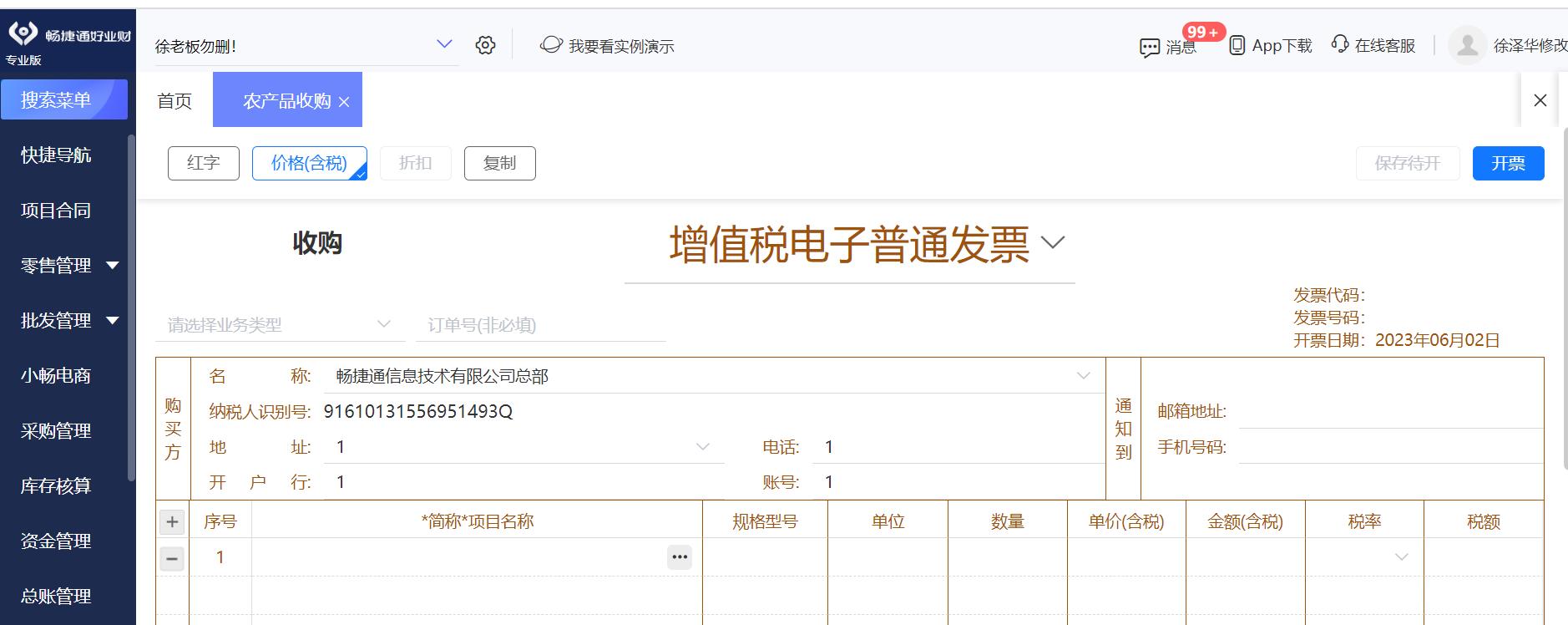
Task: Click the 在线客服 headset icon
Action: click(x=1340, y=44)
